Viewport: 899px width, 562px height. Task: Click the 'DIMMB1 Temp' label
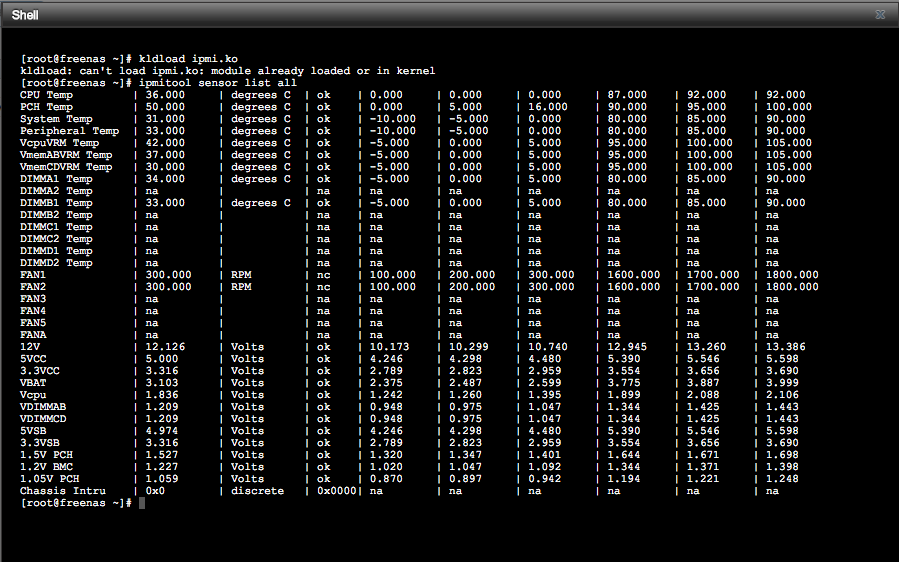point(56,204)
